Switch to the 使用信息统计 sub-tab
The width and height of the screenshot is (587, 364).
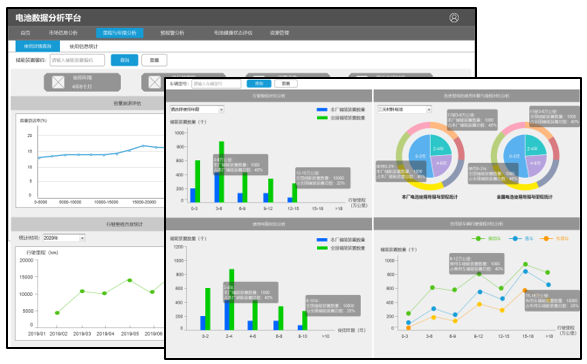point(83,46)
